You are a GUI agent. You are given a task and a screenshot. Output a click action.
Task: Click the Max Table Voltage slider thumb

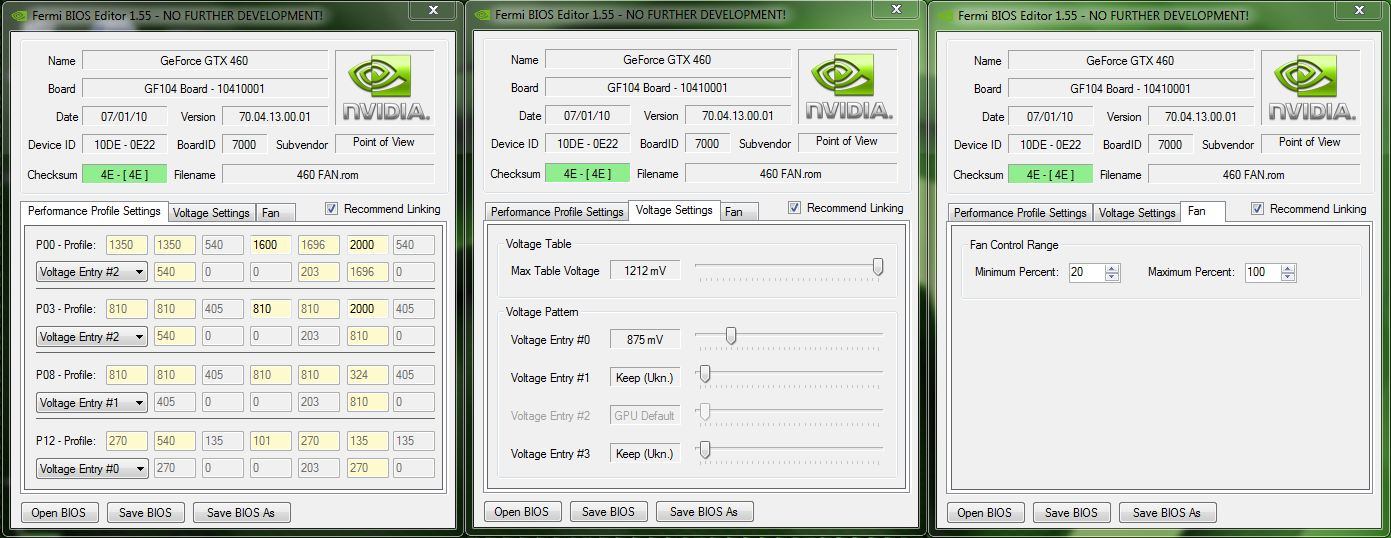coord(878,267)
